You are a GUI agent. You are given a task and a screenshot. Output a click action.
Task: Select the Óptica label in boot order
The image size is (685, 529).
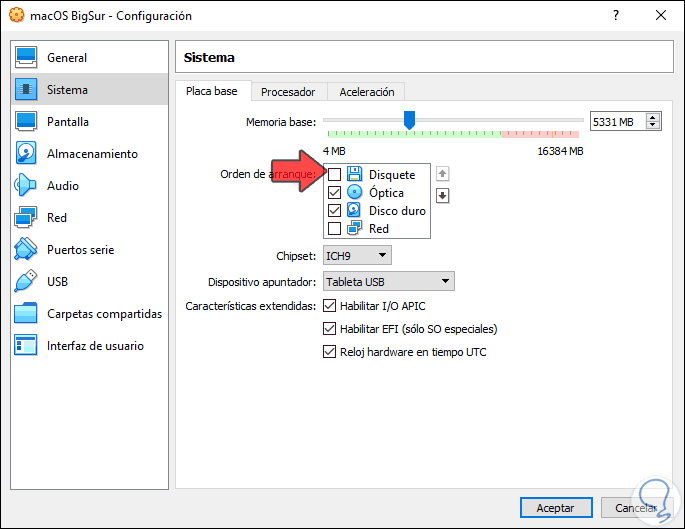point(387,192)
